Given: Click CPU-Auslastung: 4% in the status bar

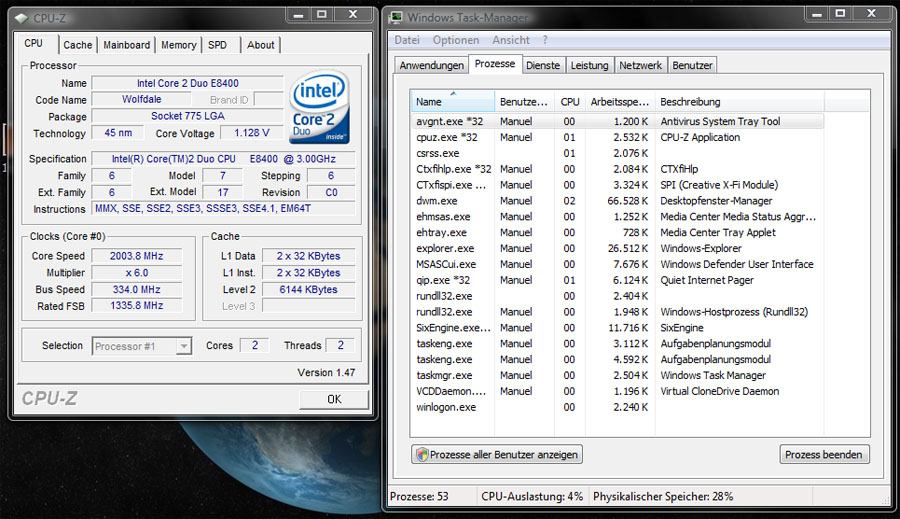Looking at the screenshot, I should 532,497.
